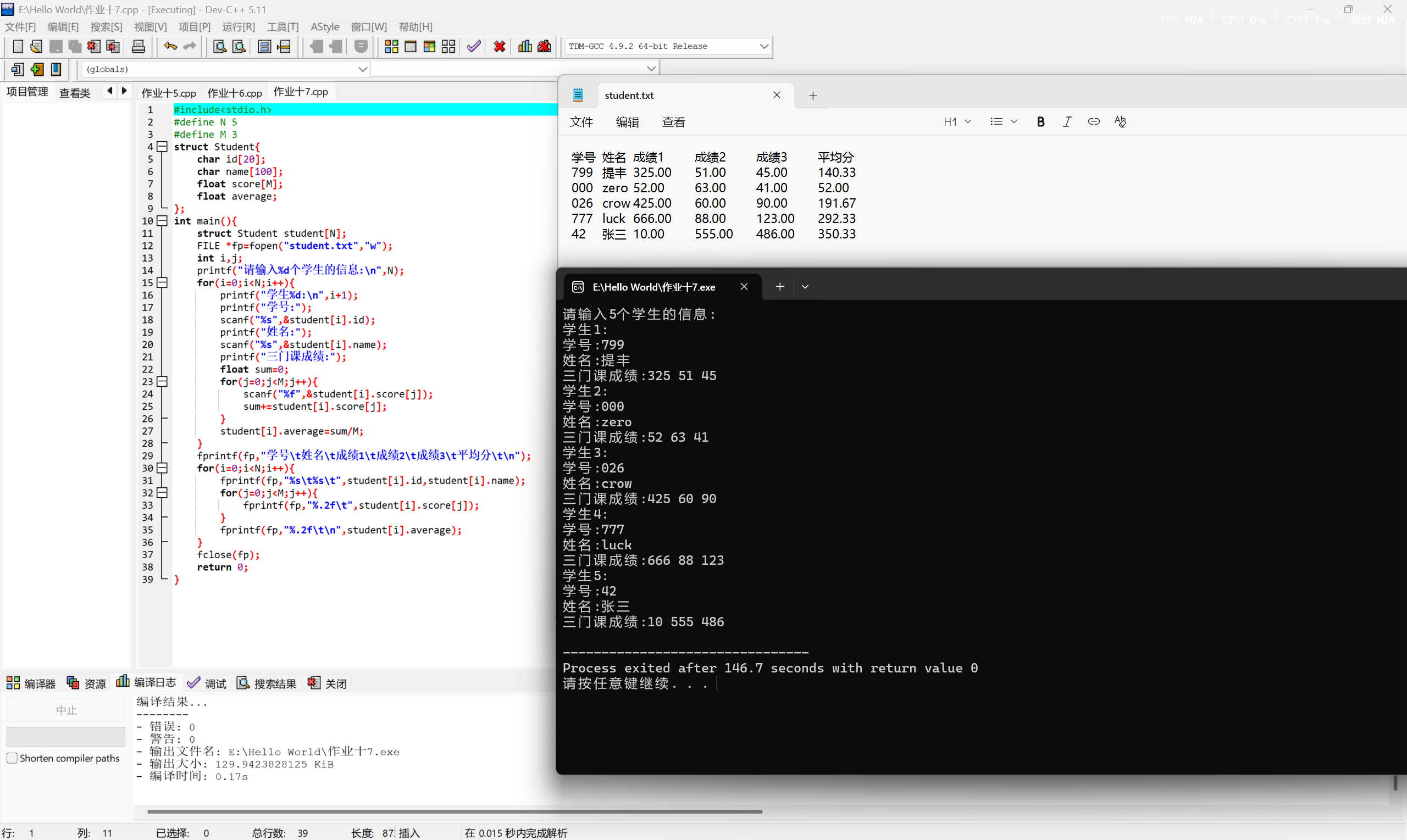Click the print icon in toolbar
The width and height of the screenshot is (1407, 840).
(138, 46)
